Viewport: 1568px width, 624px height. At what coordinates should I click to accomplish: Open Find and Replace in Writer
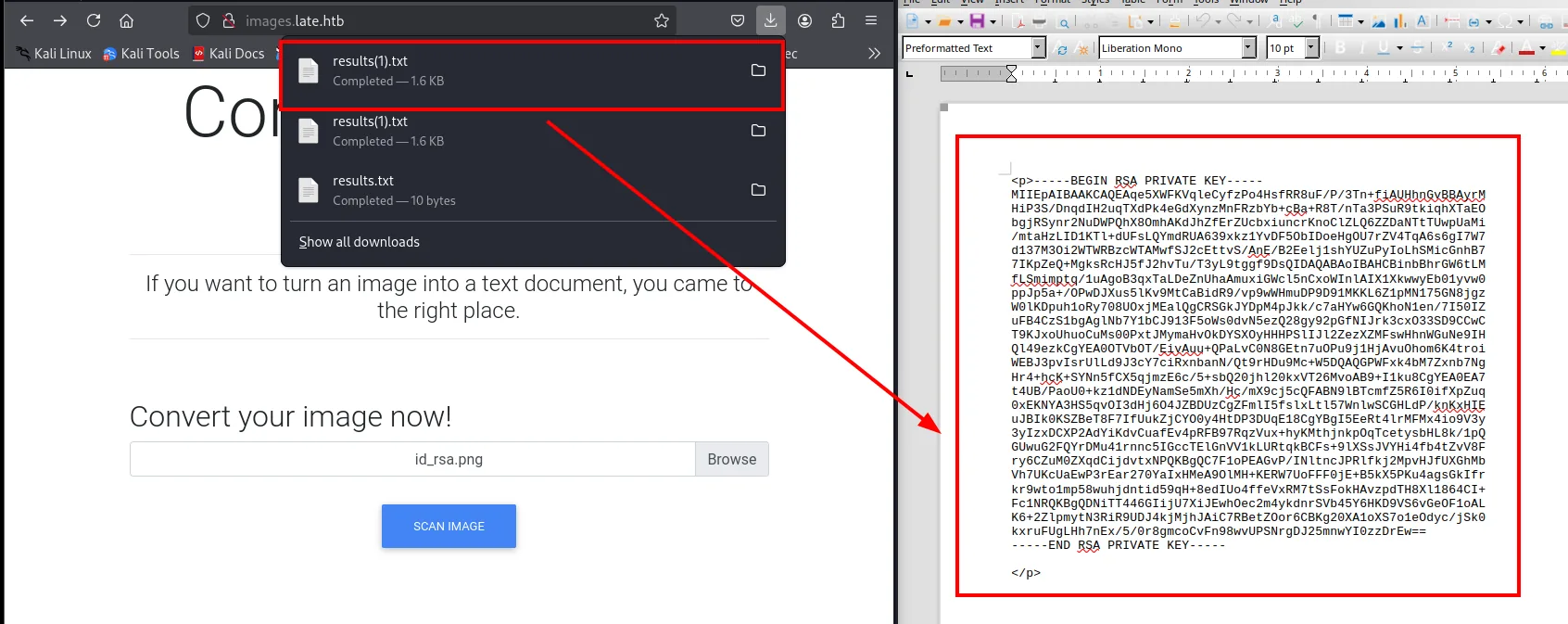pyautogui.click(x=1274, y=20)
